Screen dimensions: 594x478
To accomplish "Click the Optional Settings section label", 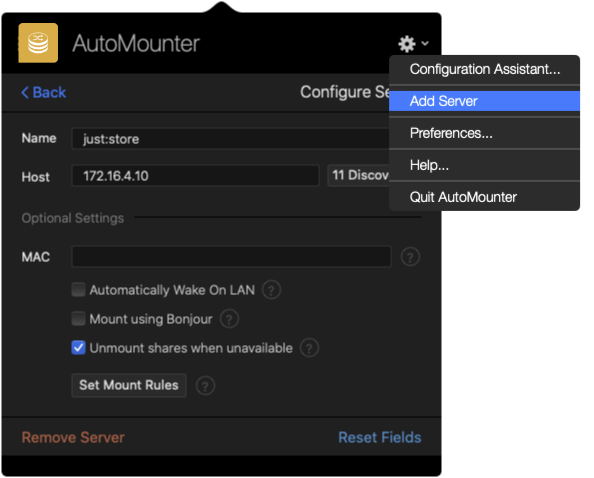I will [73, 218].
